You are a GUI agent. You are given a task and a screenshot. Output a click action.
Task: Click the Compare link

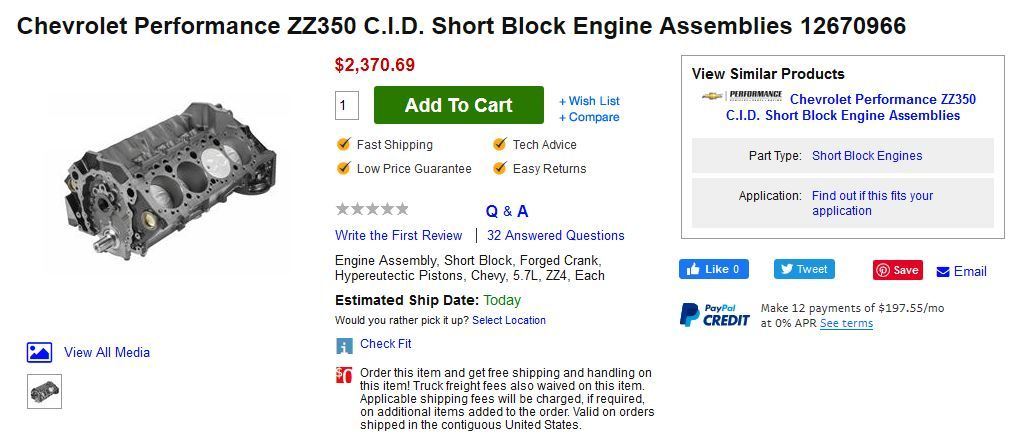(x=590, y=117)
